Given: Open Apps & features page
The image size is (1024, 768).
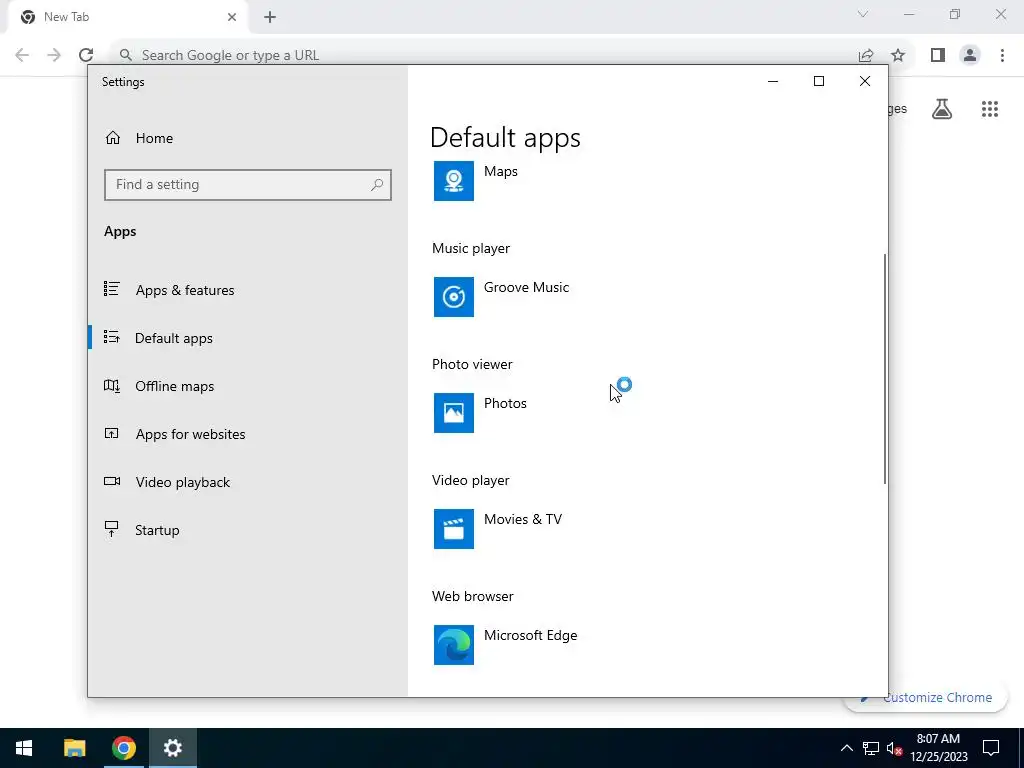Looking at the screenshot, I should click(x=248, y=289).
